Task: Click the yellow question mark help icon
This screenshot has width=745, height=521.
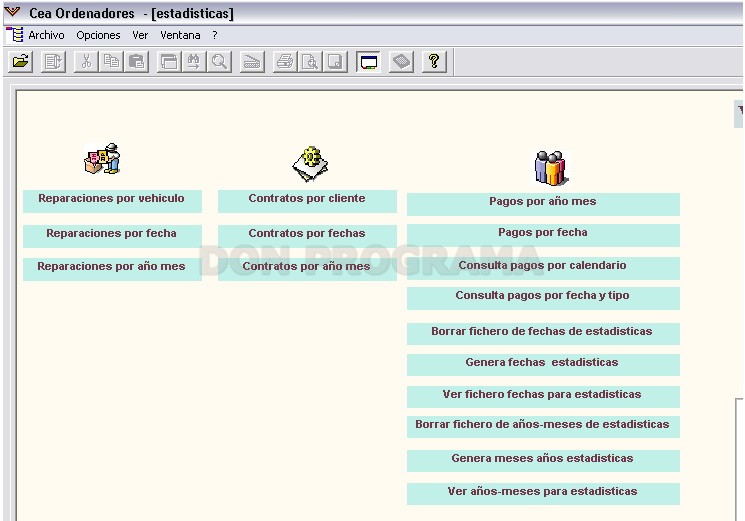Action: coord(434,62)
